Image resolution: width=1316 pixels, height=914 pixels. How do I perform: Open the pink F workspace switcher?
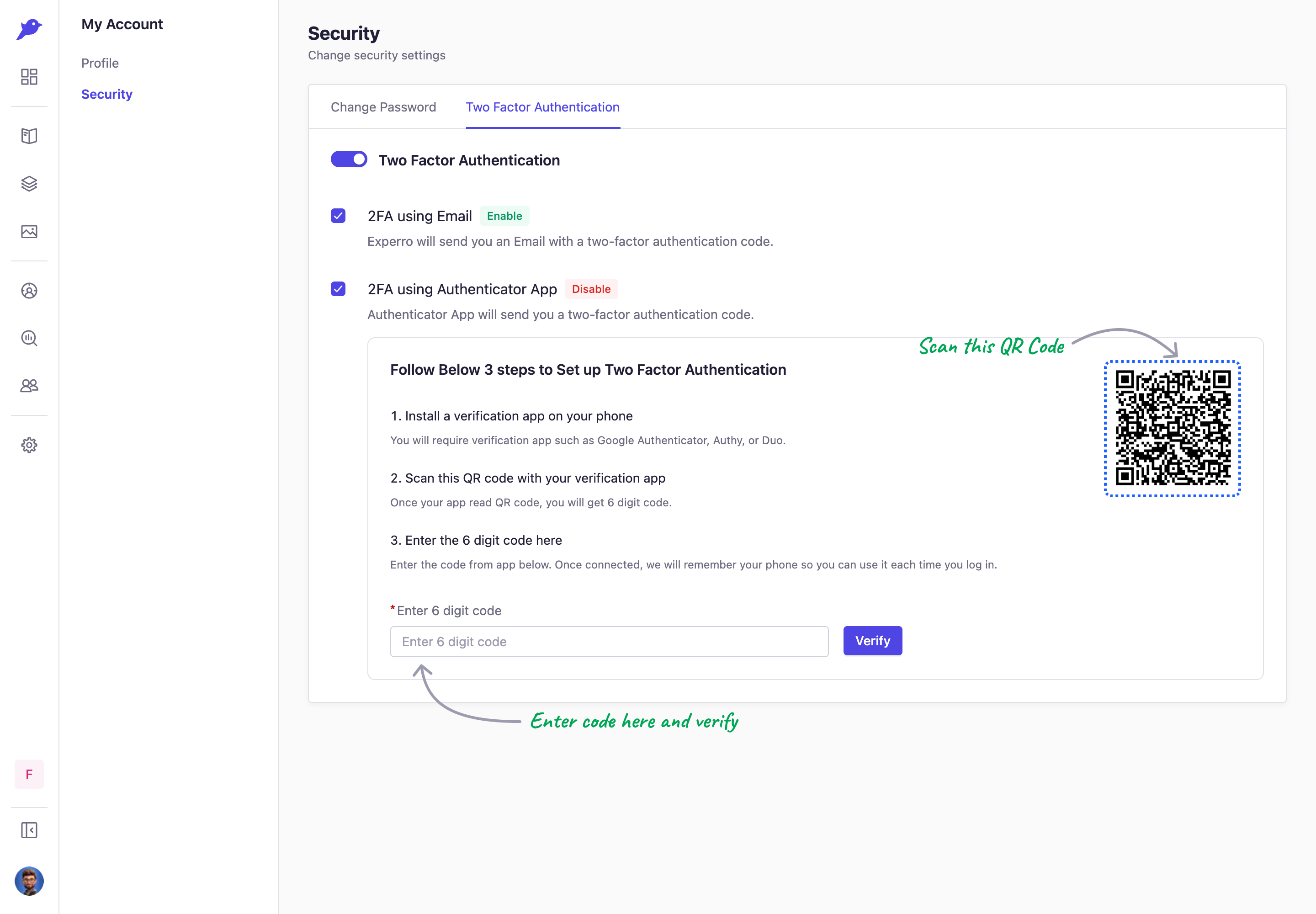(29, 774)
